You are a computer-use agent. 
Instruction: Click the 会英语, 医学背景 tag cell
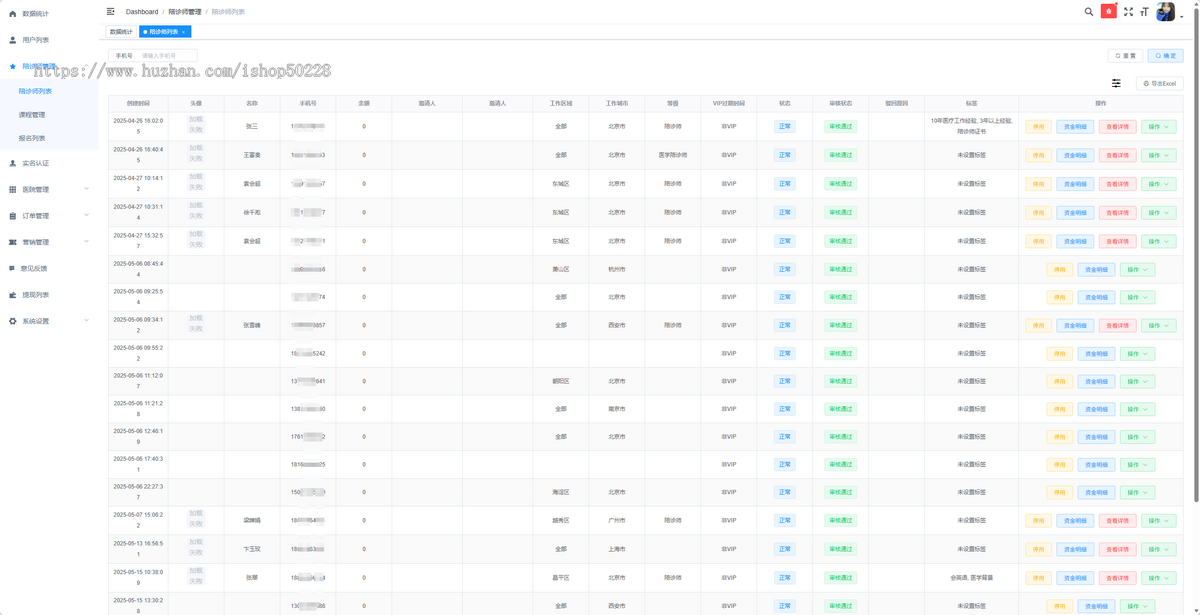tap(971, 578)
